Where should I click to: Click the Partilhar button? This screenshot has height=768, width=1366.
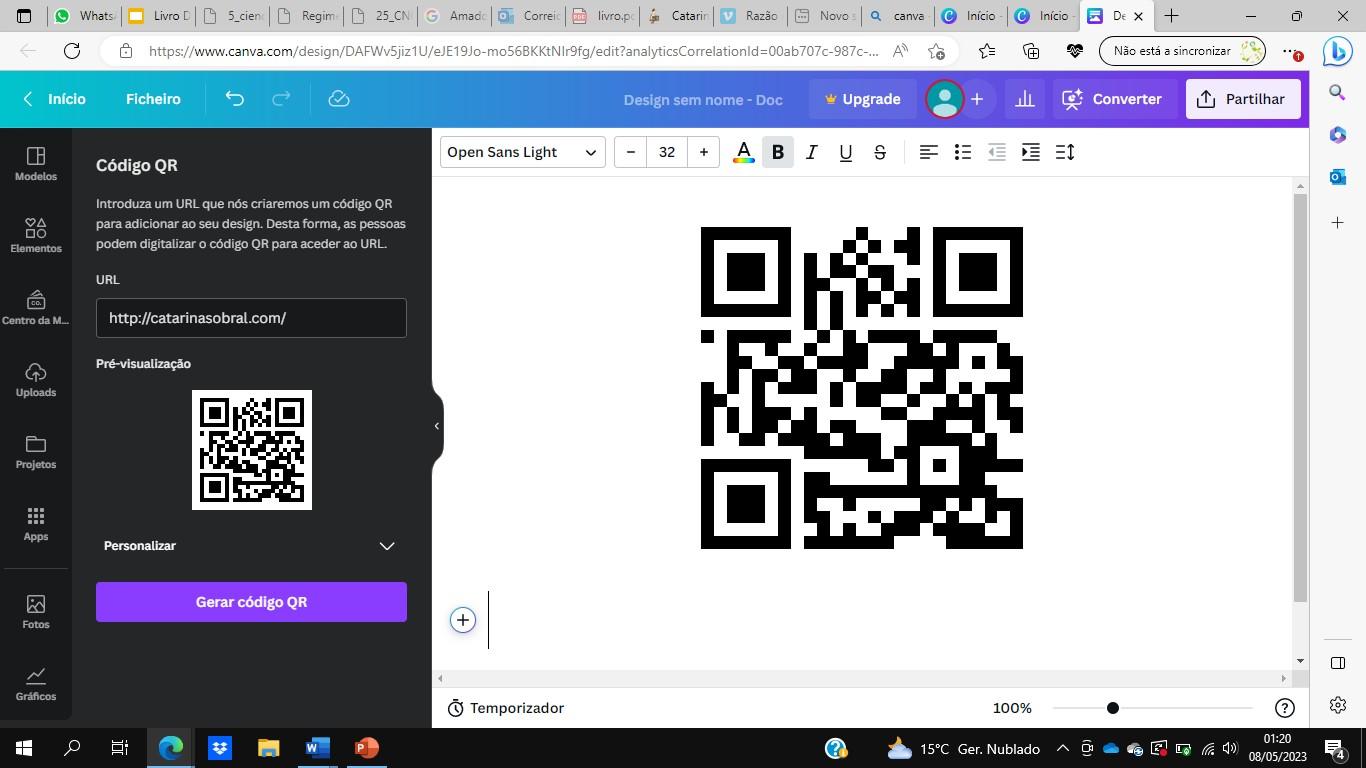[x=1242, y=99]
